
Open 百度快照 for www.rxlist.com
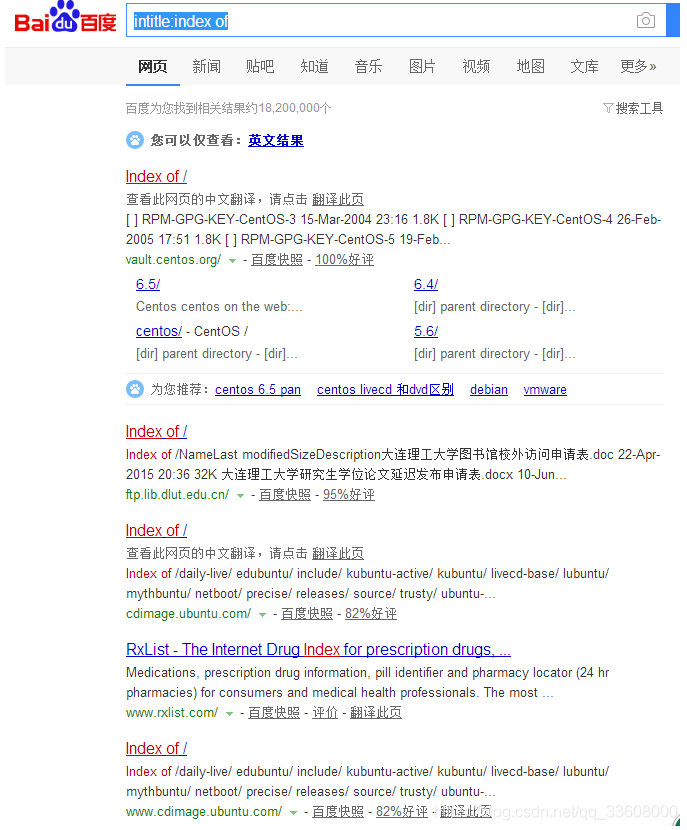tap(274, 713)
